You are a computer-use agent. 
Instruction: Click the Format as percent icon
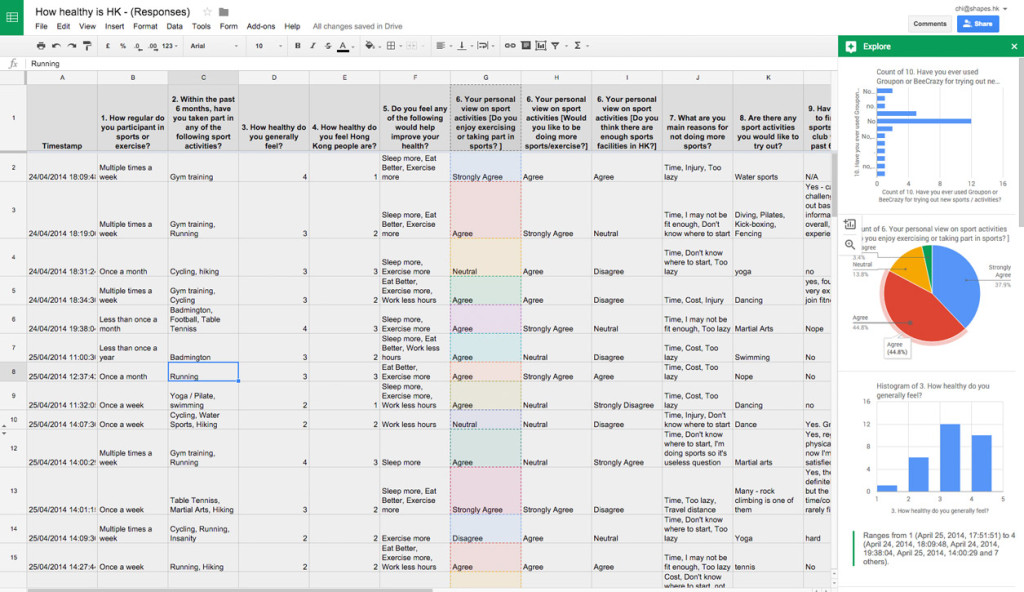pos(122,46)
